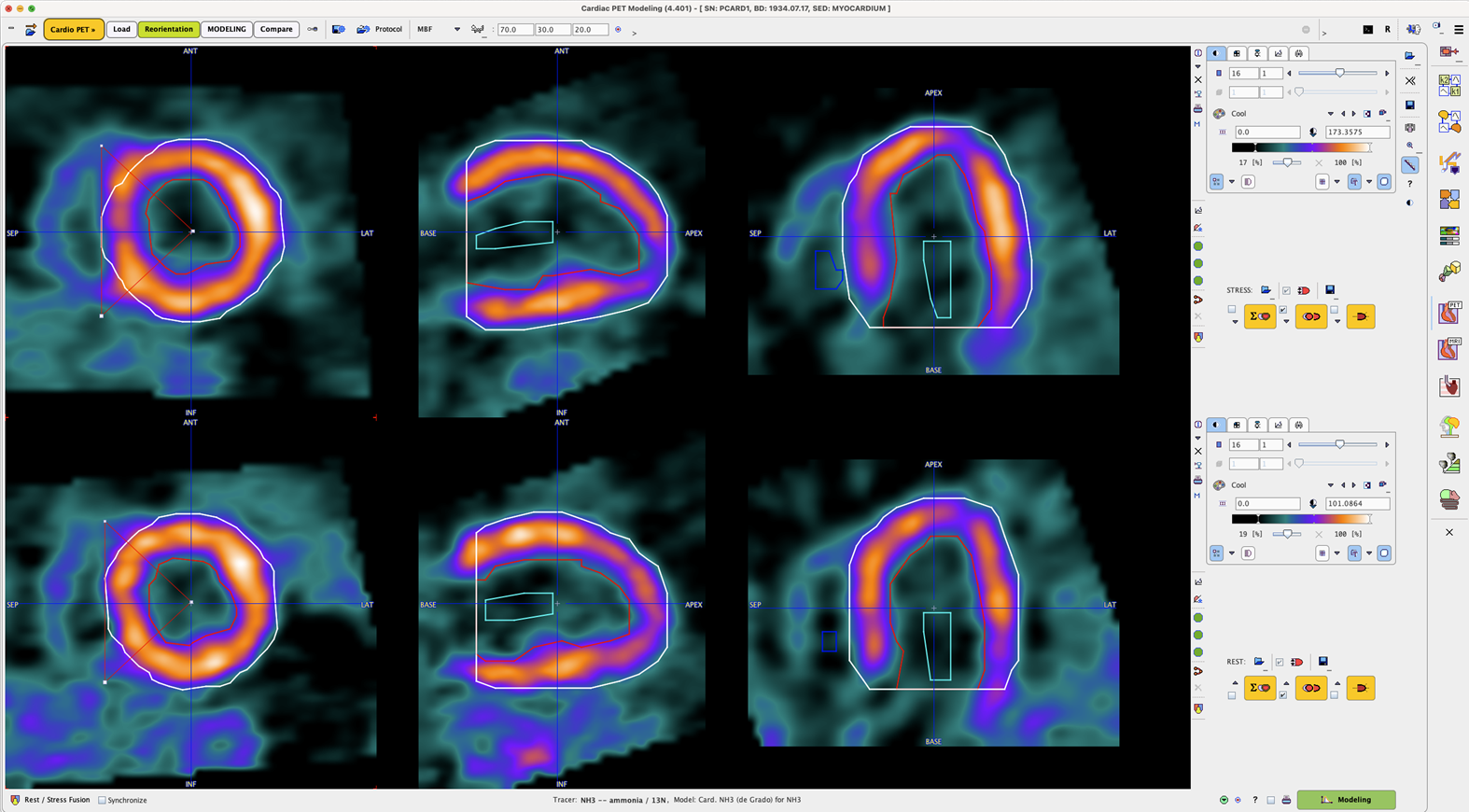Select the rest panel curve tab
Image resolution: width=1469 pixels, height=812 pixels.
[1278, 425]
